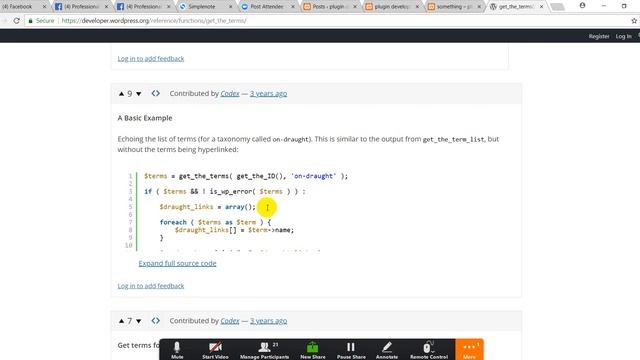
Task: Click 'Log in to add feedback' above 9-vote note
Action: [x=151, y=58]
